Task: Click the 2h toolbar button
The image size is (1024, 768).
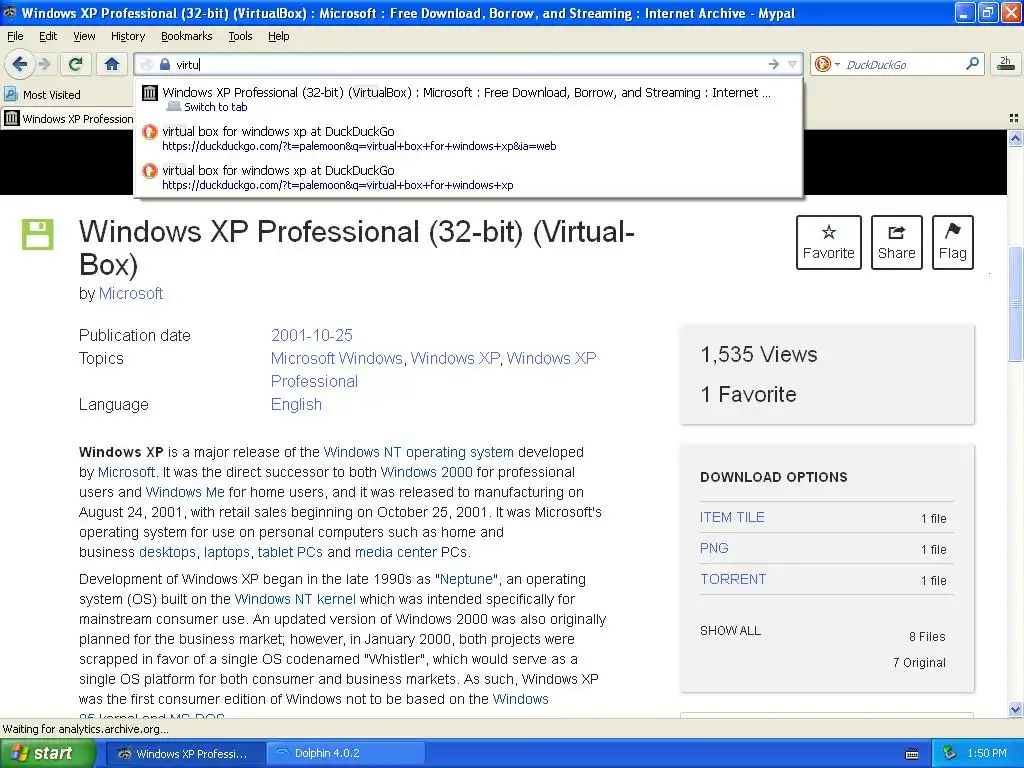Action: pos(1006,63)
